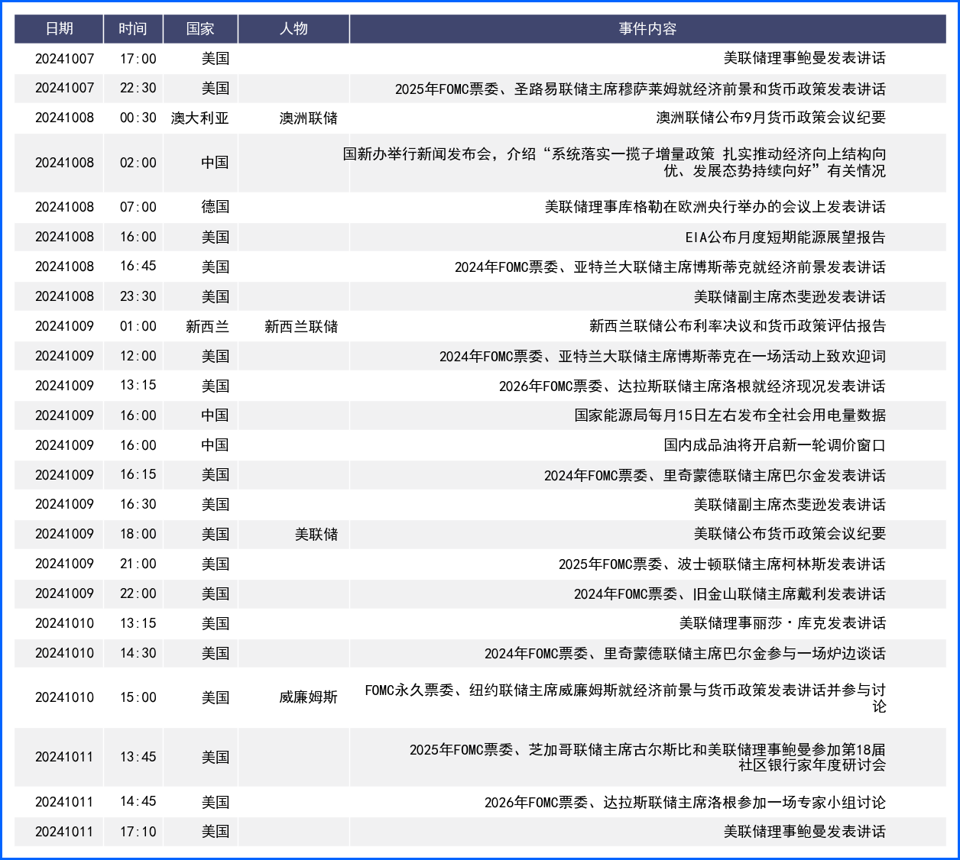Select 澳洲联储公布9月货币政策会议纪要 event text
This screenshot has height=860, width=960.
click(771, 118)
